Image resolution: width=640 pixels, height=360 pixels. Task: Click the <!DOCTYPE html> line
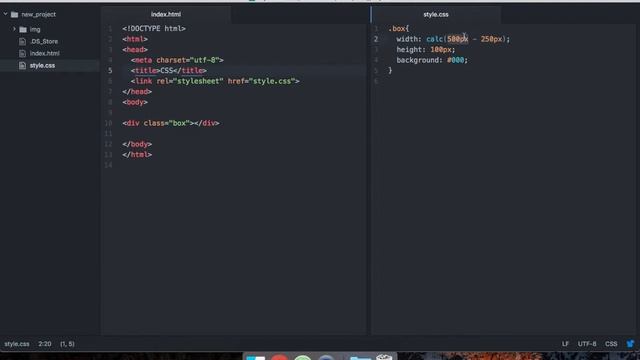[x=154, y=29]
